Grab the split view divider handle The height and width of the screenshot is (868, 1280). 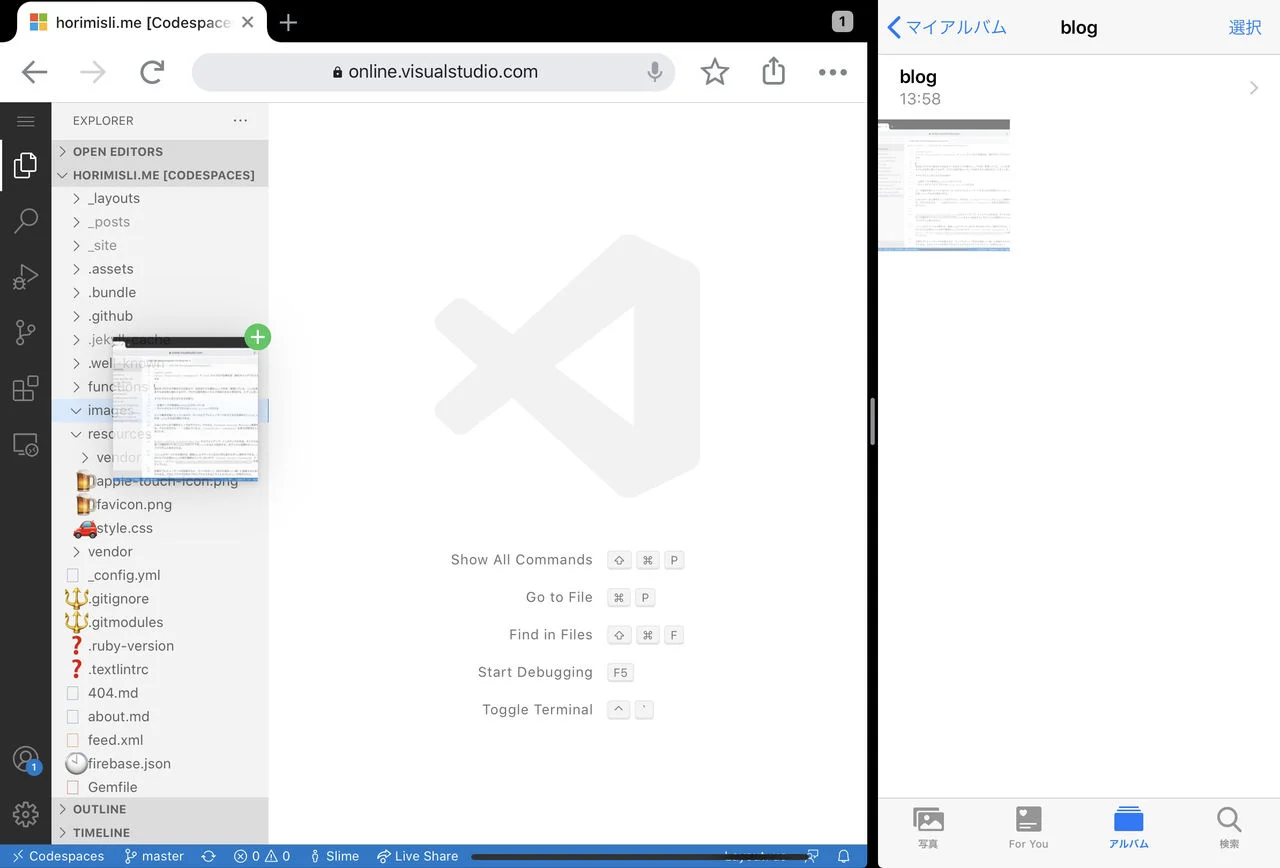pyautogui.click(x=873, y=421)
